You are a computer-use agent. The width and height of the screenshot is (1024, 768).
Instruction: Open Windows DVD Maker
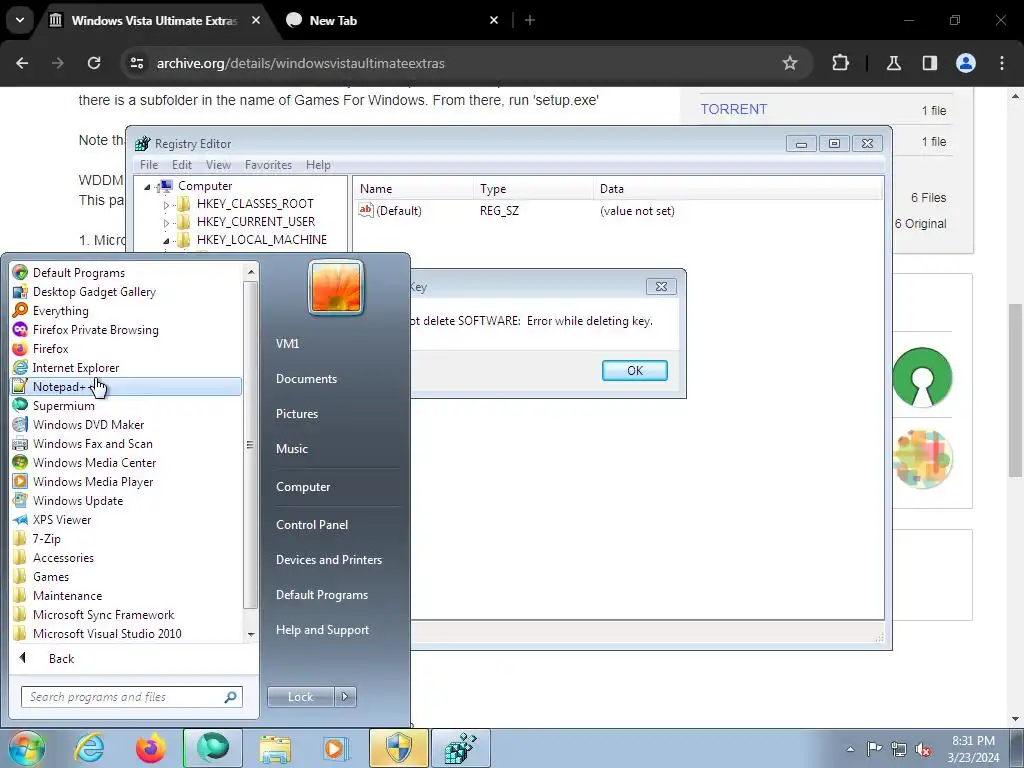coord(88,424)
